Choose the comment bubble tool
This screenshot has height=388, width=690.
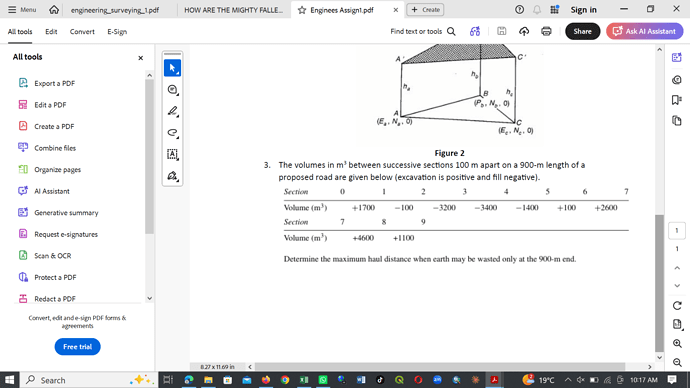172,90
